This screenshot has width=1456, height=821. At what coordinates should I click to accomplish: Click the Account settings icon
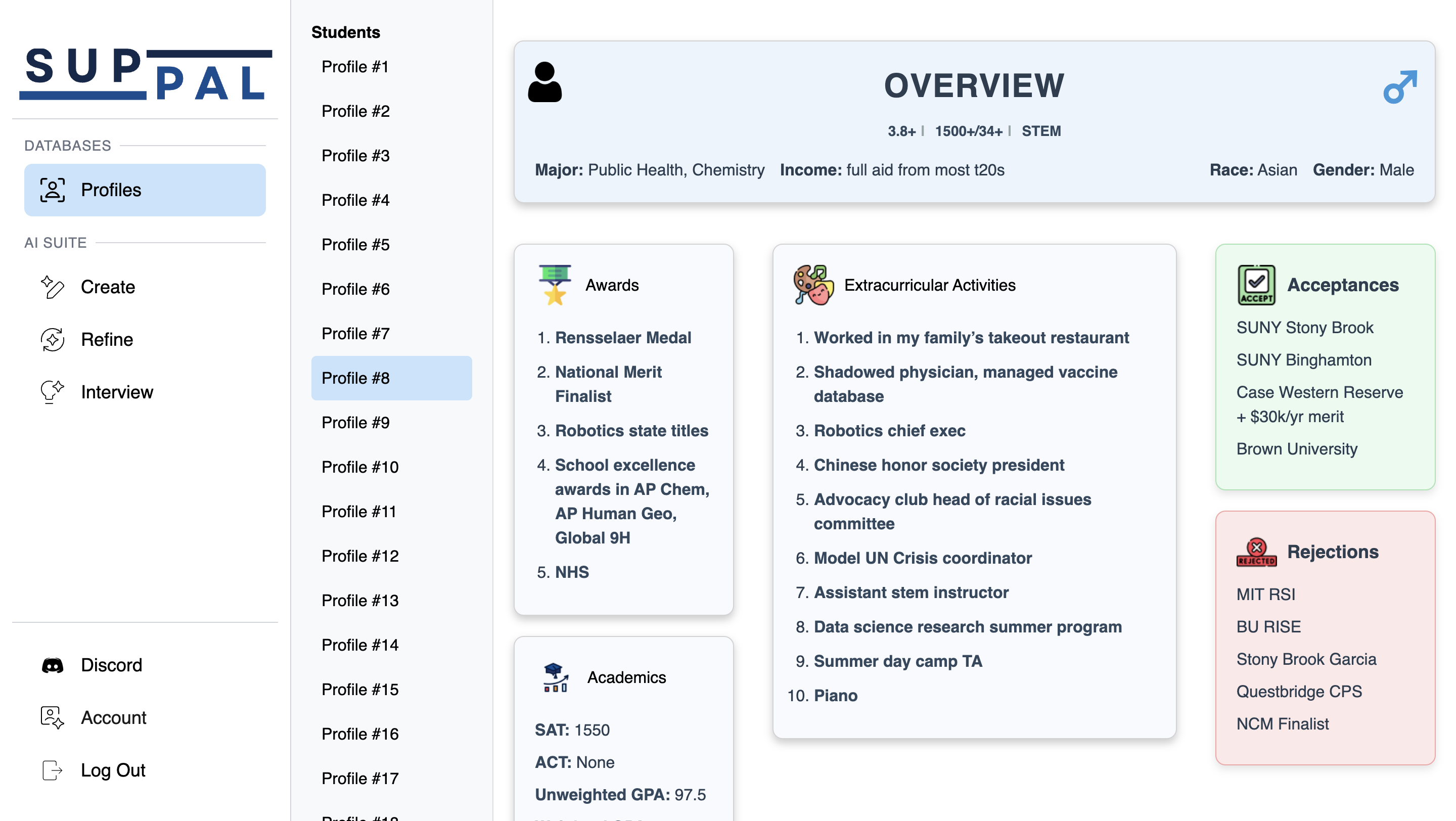coord(51,718)
